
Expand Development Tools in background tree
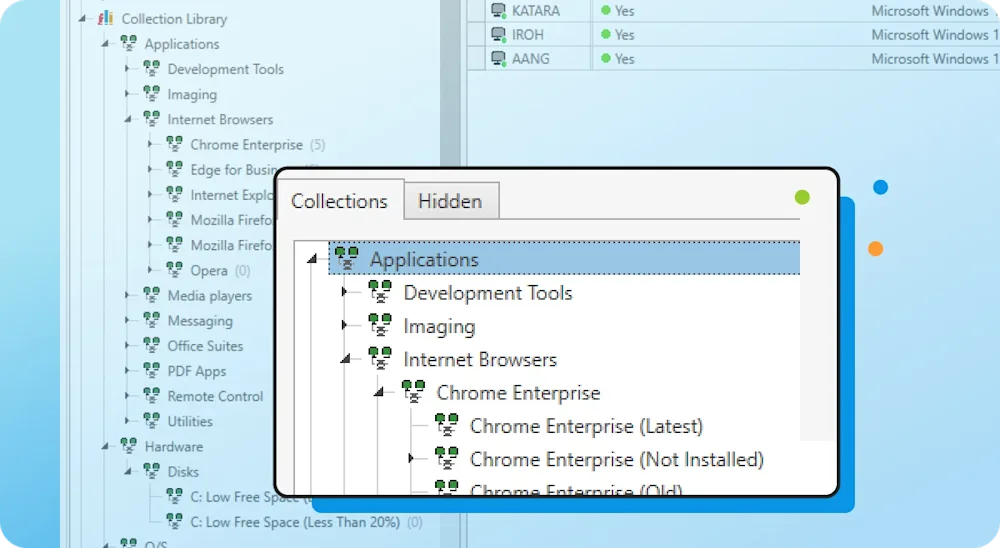pyautogui.click(x=127, y=69)
